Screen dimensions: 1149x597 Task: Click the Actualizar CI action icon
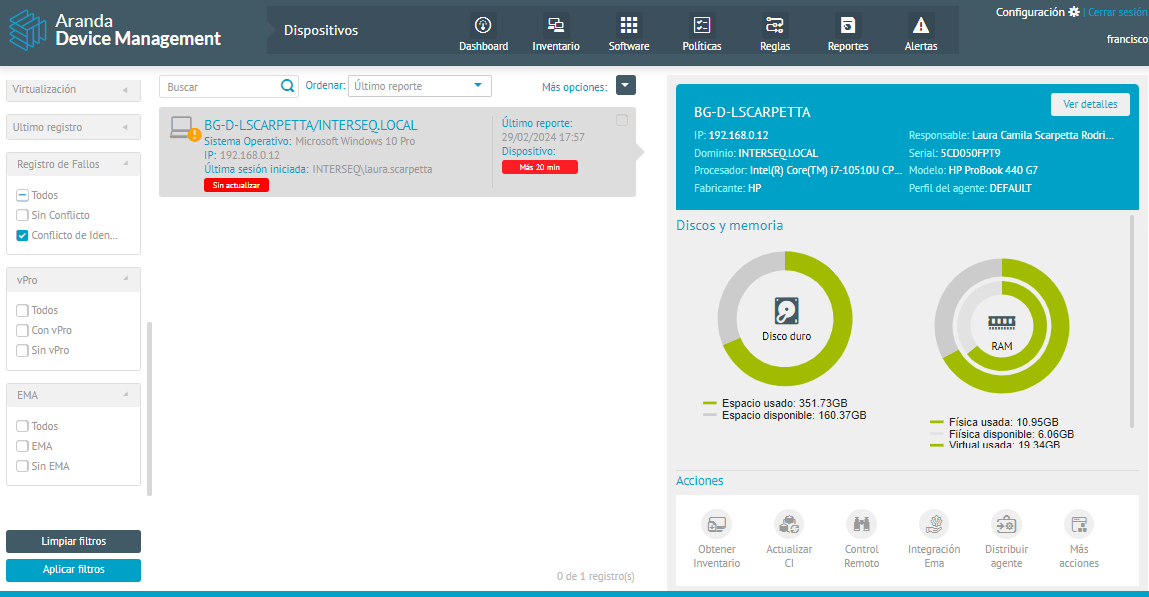788,524
